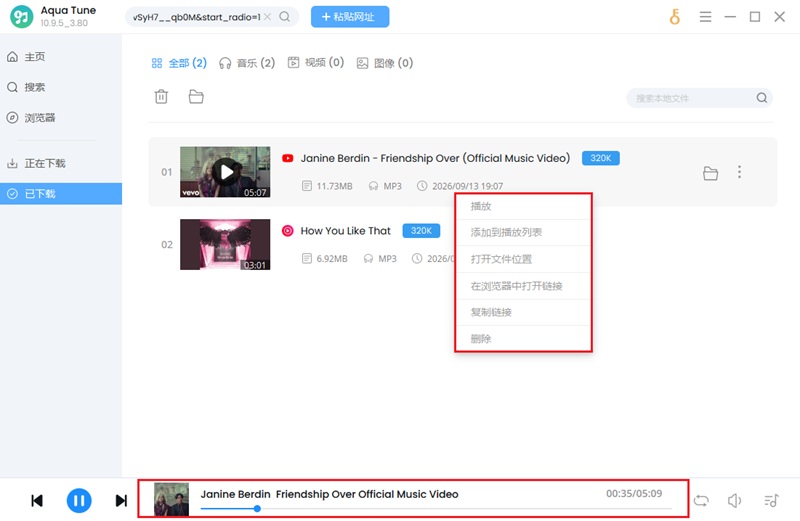Screen dimensions: 800x521
Task: Click the MP3 format label of How You Like That
Action: coord(387,259)
